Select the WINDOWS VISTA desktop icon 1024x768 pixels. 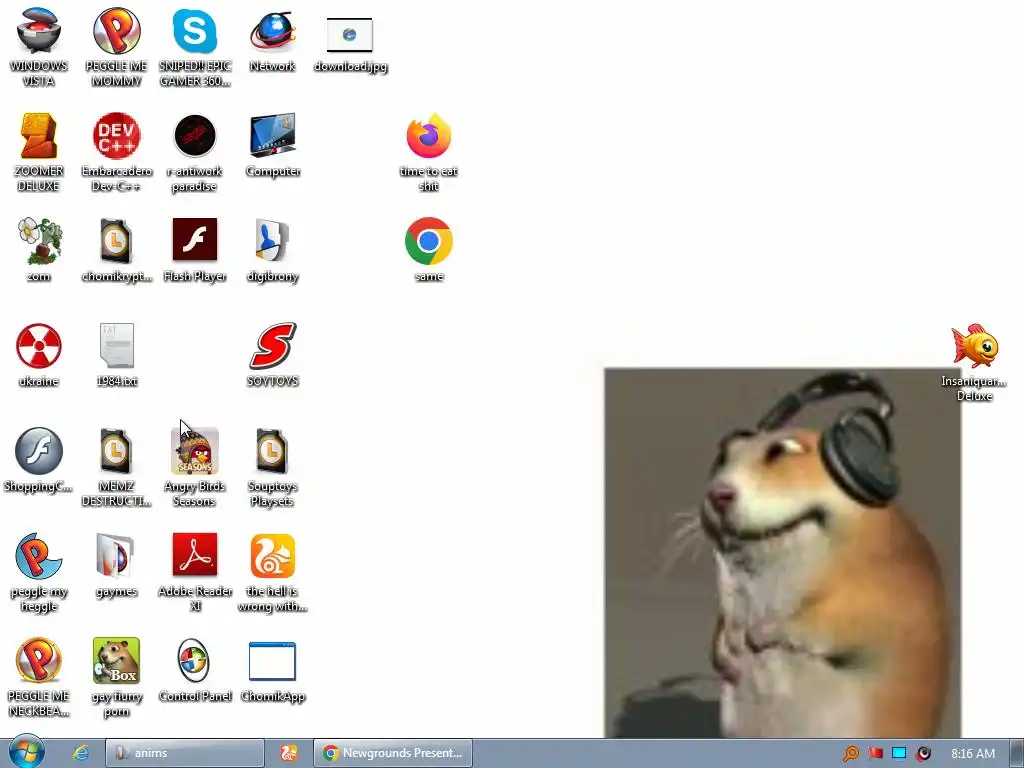click(39, 31)
